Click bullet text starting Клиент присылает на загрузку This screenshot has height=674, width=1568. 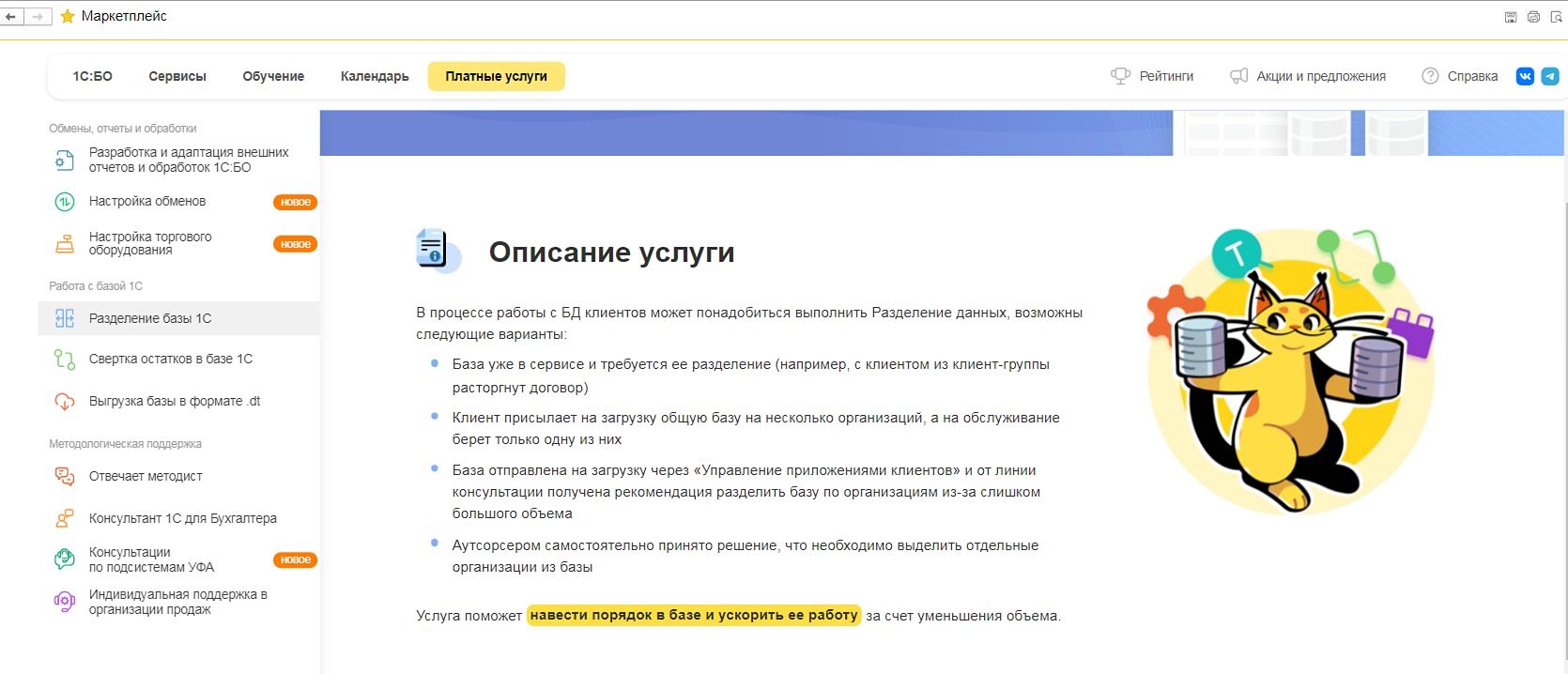[756, 428]
